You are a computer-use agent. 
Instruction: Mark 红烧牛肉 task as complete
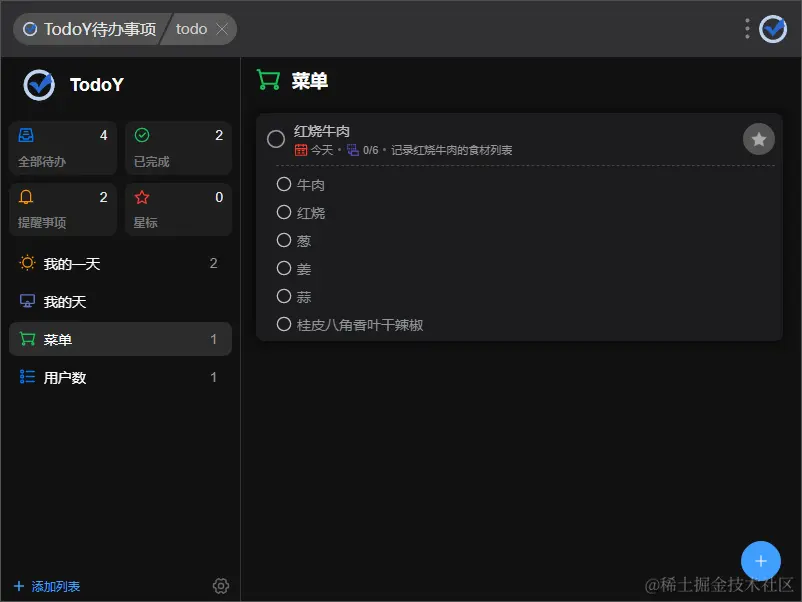click(276, 139)
